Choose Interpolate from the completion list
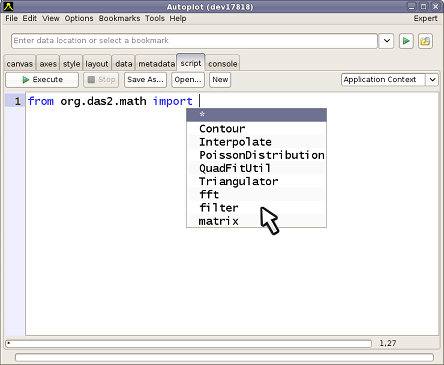Image resolution: width=444 pixels, height=365 pixels. coord(256,142)
